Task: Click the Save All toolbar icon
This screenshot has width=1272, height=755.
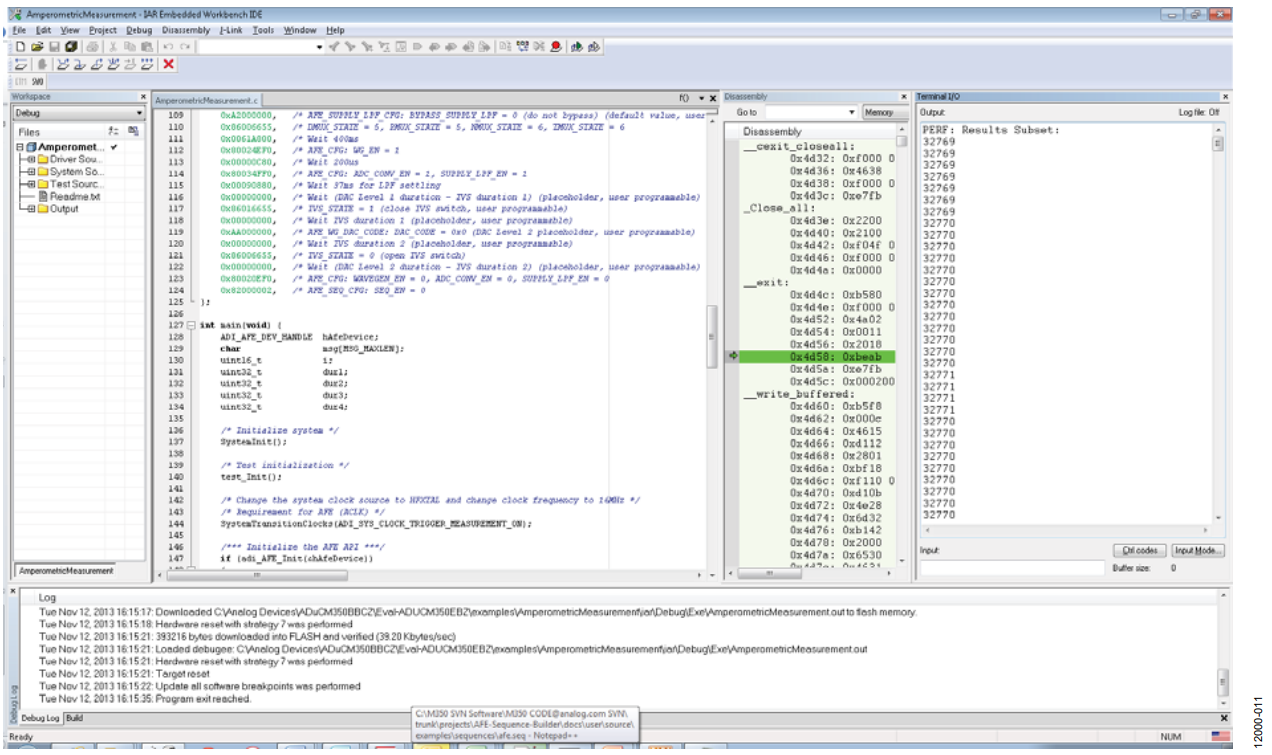Action: coord(71,46)
